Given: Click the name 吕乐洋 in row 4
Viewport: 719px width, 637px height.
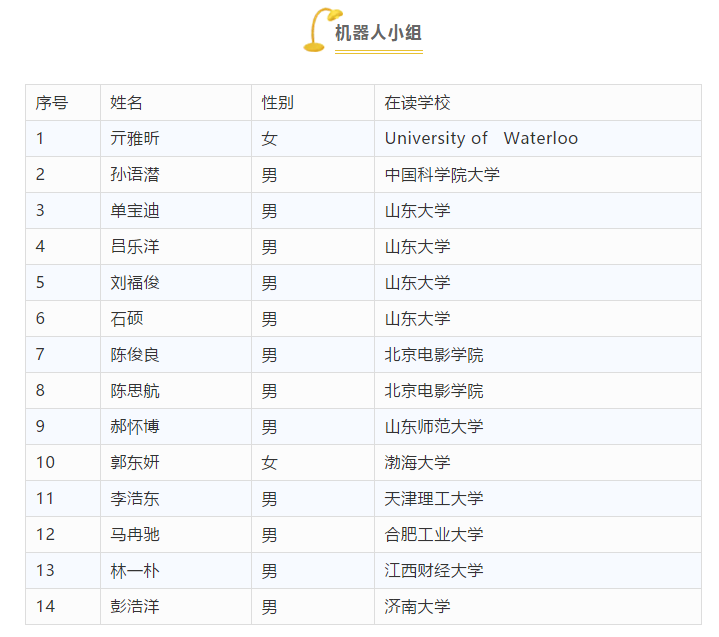Looking at the screenshot, I should click(x=135, y=247).
